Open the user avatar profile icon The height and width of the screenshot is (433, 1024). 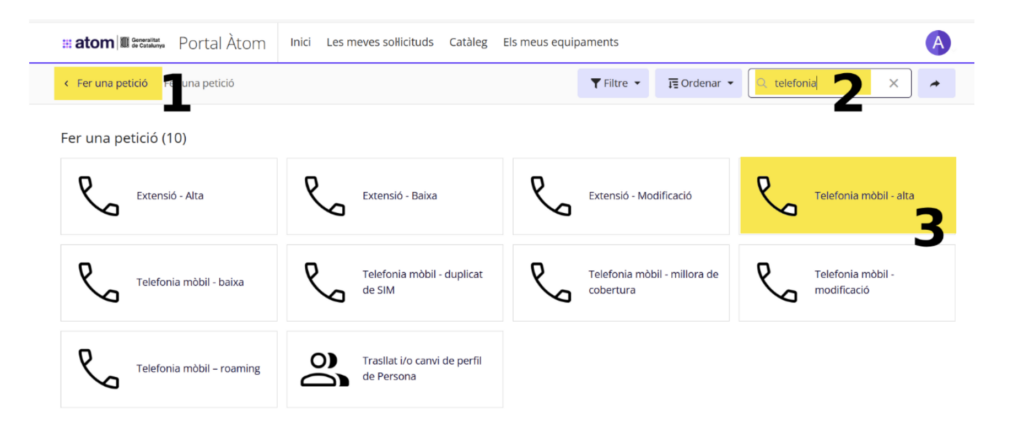click(937, 43)
